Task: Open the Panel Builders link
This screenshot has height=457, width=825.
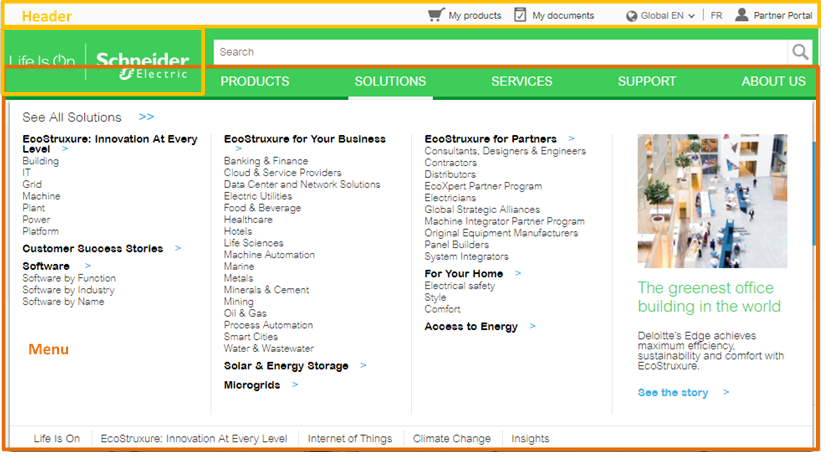Action: (457, 245)
